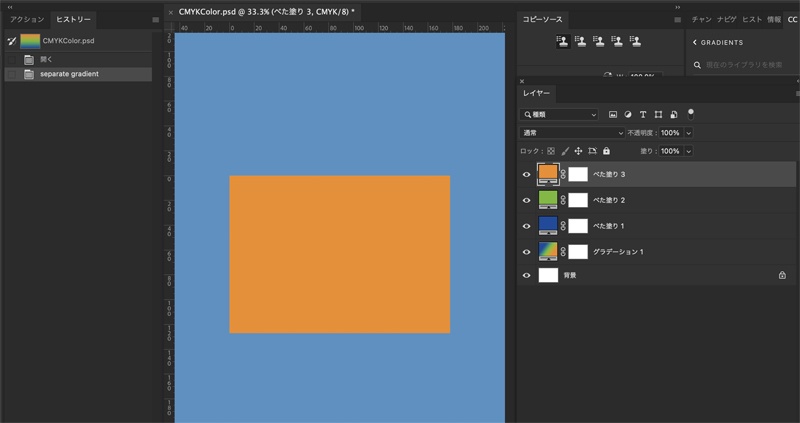
Task: Open the history panel flyout menu
Action: (156, 20)
